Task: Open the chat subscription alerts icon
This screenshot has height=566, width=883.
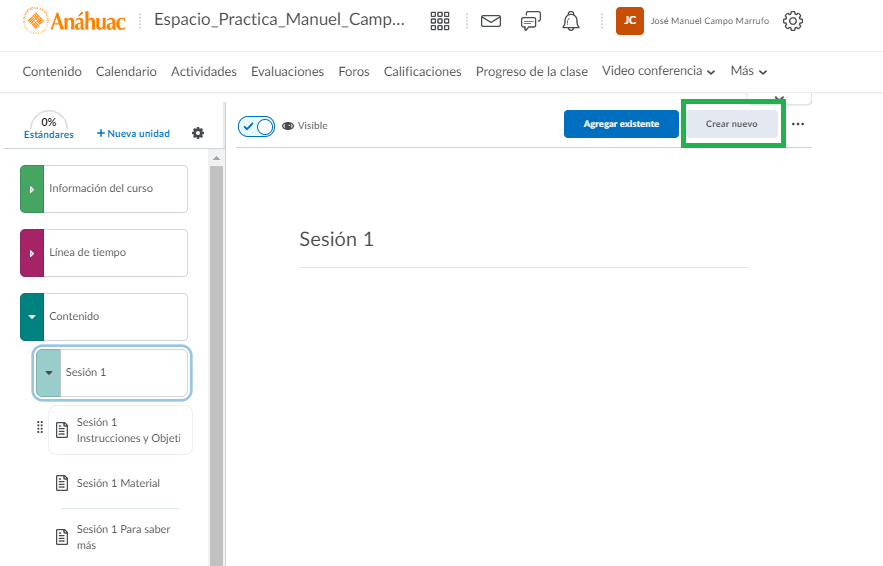Action: tap(531, 21)
